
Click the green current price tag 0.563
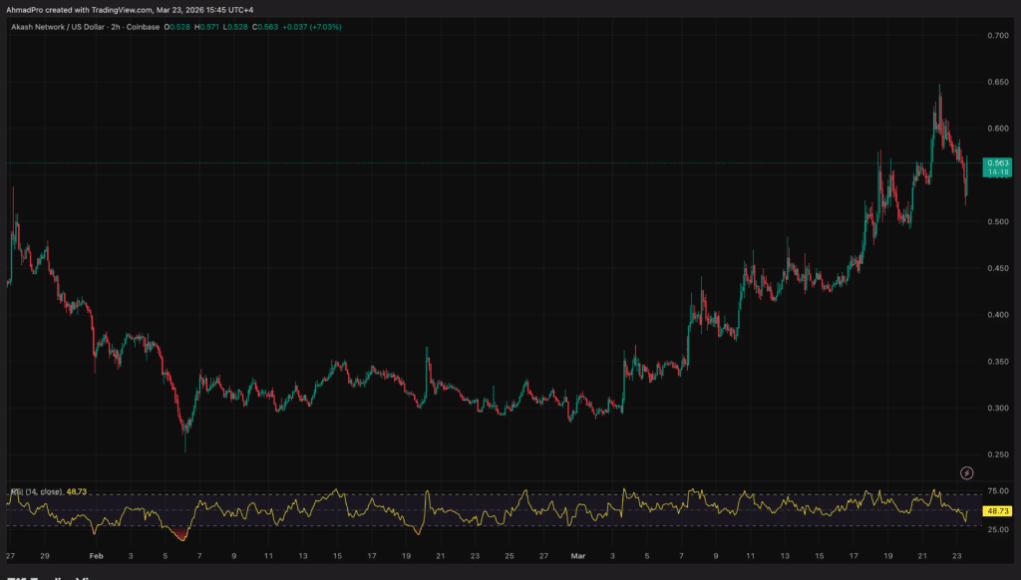click(x=998, y=162)
